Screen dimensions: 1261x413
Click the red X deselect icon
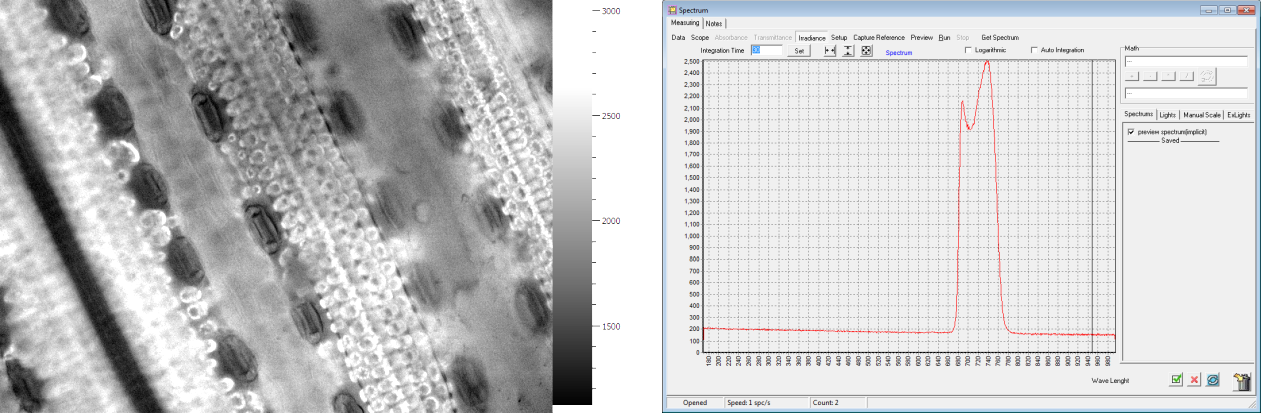click(x=1194, y=380)
